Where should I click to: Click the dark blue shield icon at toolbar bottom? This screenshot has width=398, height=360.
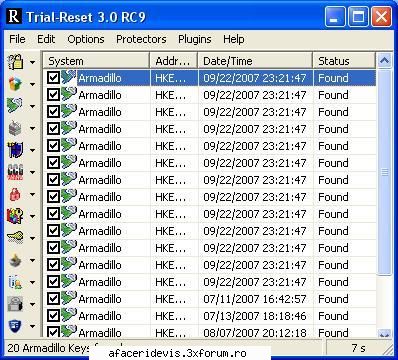(15, 326)
